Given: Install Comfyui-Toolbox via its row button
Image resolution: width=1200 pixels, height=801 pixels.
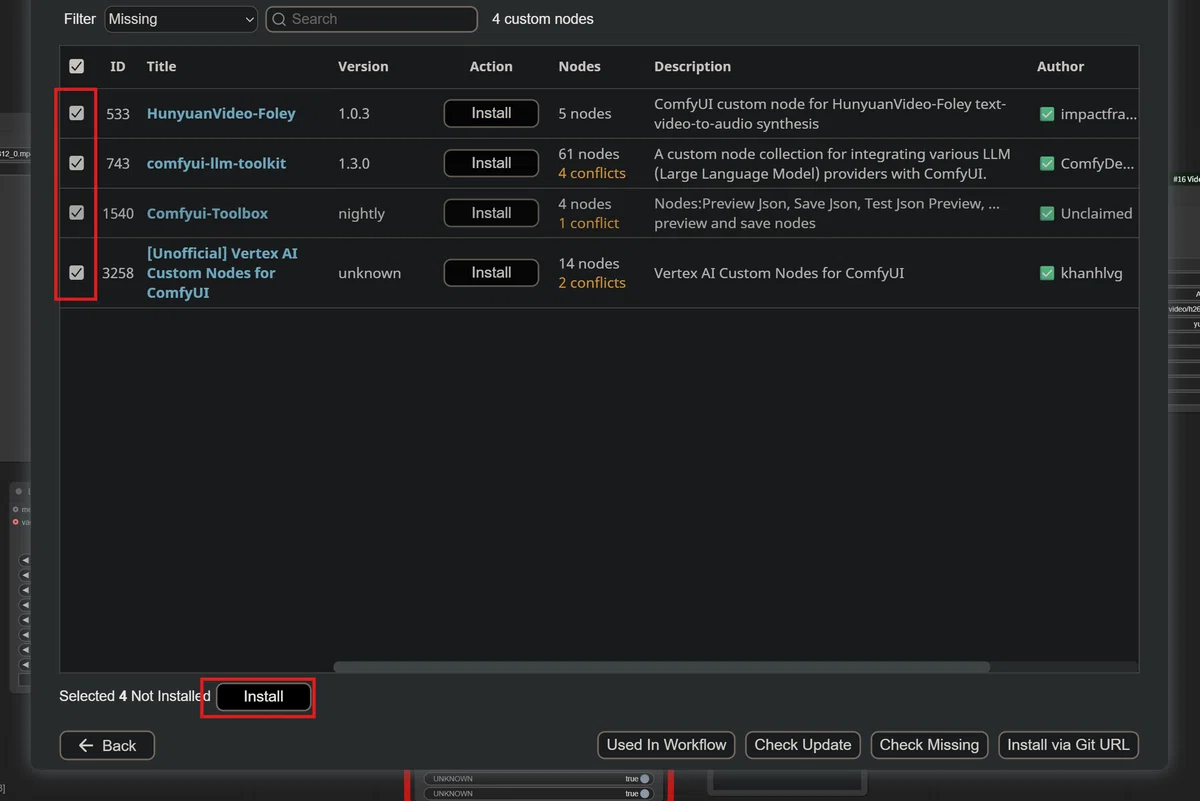Looking at the screenshot, I should pyautogui.click(x=491, y=213).
